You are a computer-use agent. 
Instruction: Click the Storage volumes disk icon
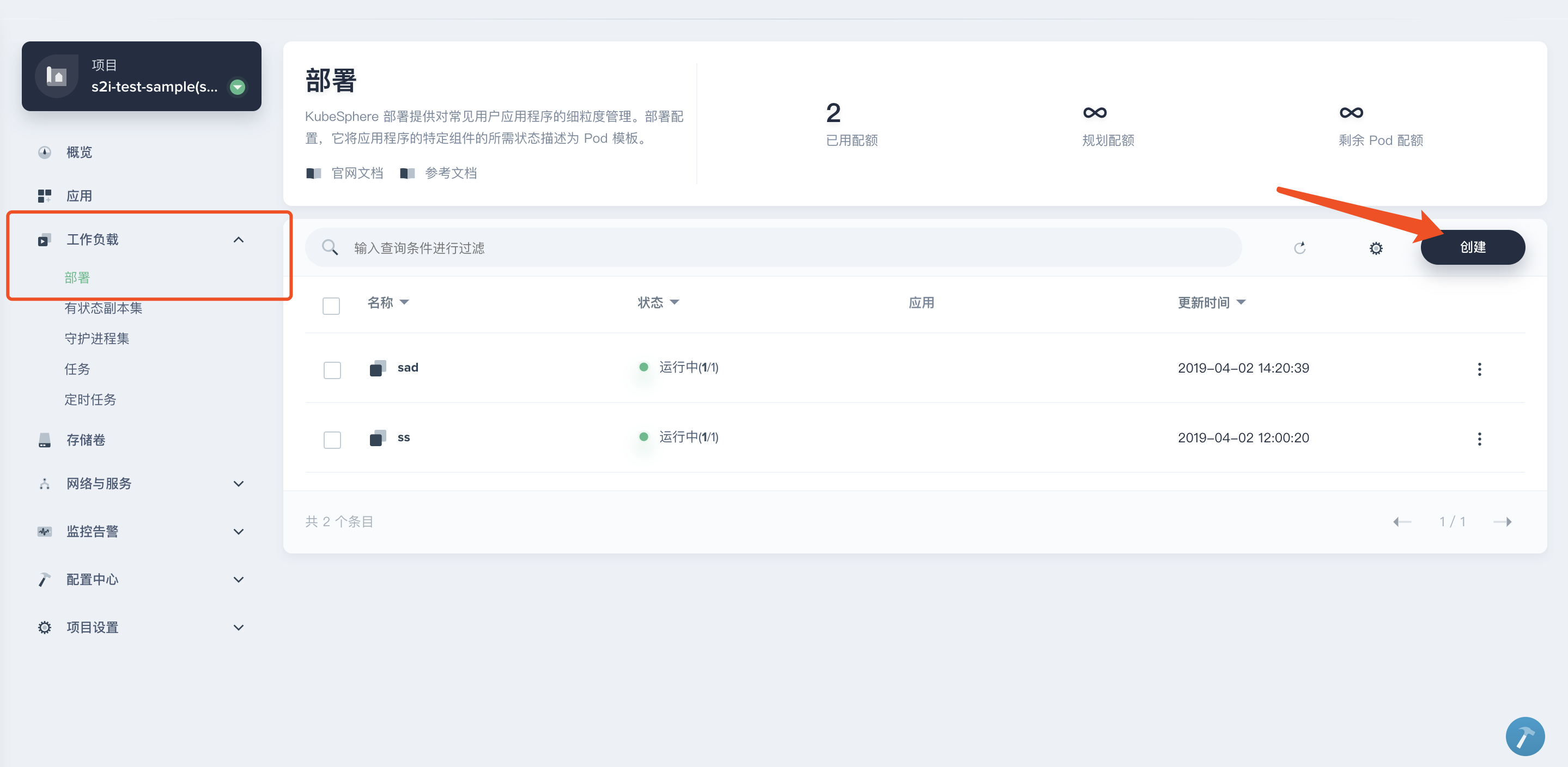pyautogui.click(x=45, y=440)
